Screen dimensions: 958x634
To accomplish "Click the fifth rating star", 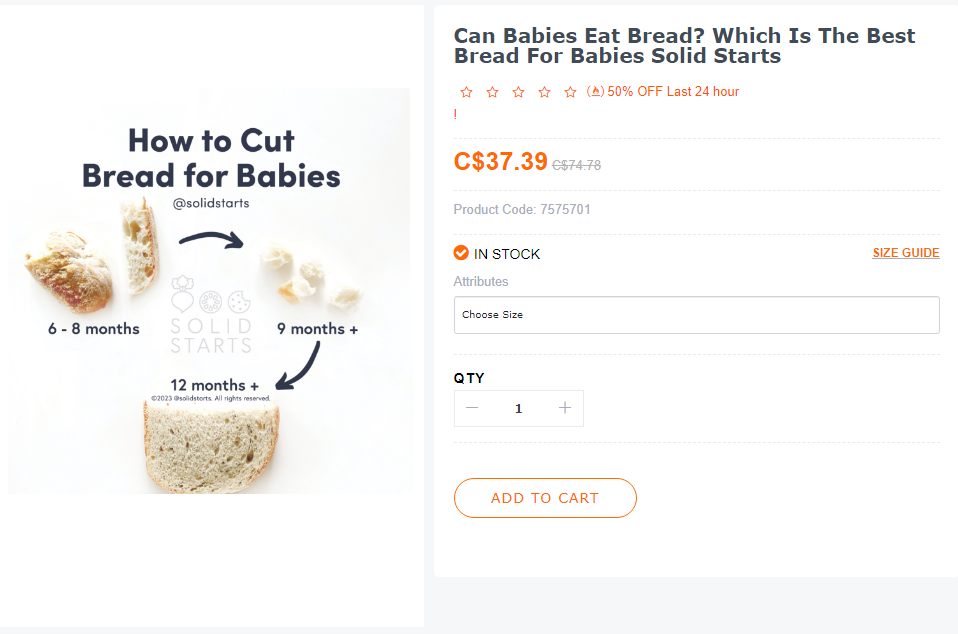I will (x=570, y=92).
